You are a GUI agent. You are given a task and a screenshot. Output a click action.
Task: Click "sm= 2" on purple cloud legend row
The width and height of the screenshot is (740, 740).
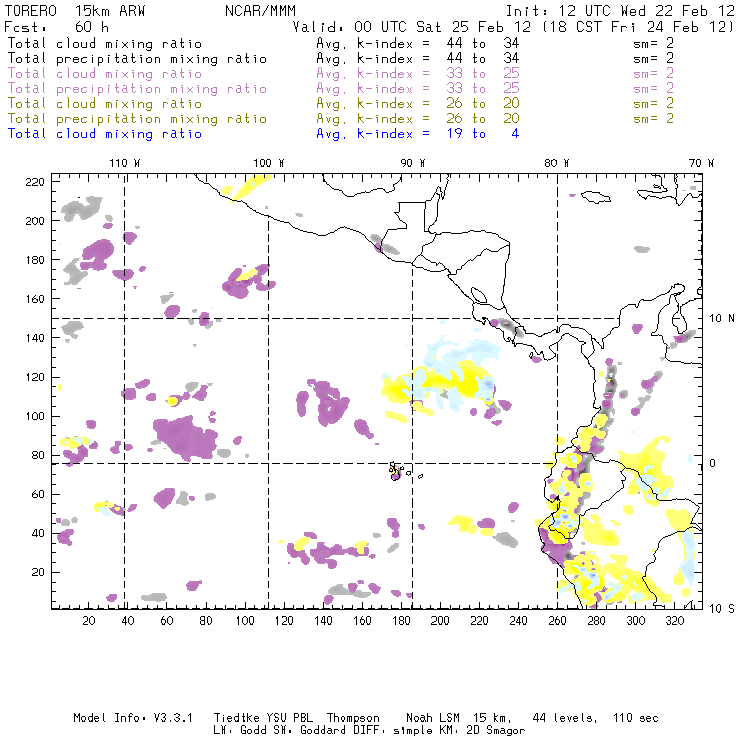653,74
